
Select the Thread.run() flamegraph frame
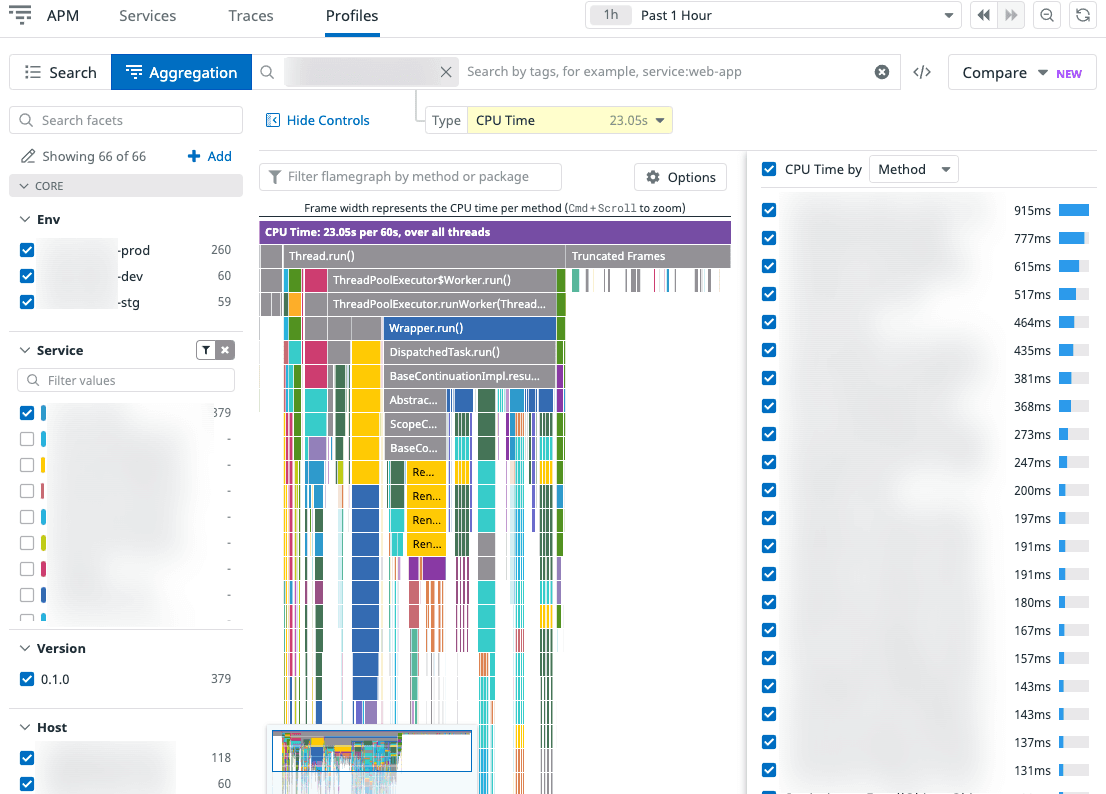pos(424,256)
